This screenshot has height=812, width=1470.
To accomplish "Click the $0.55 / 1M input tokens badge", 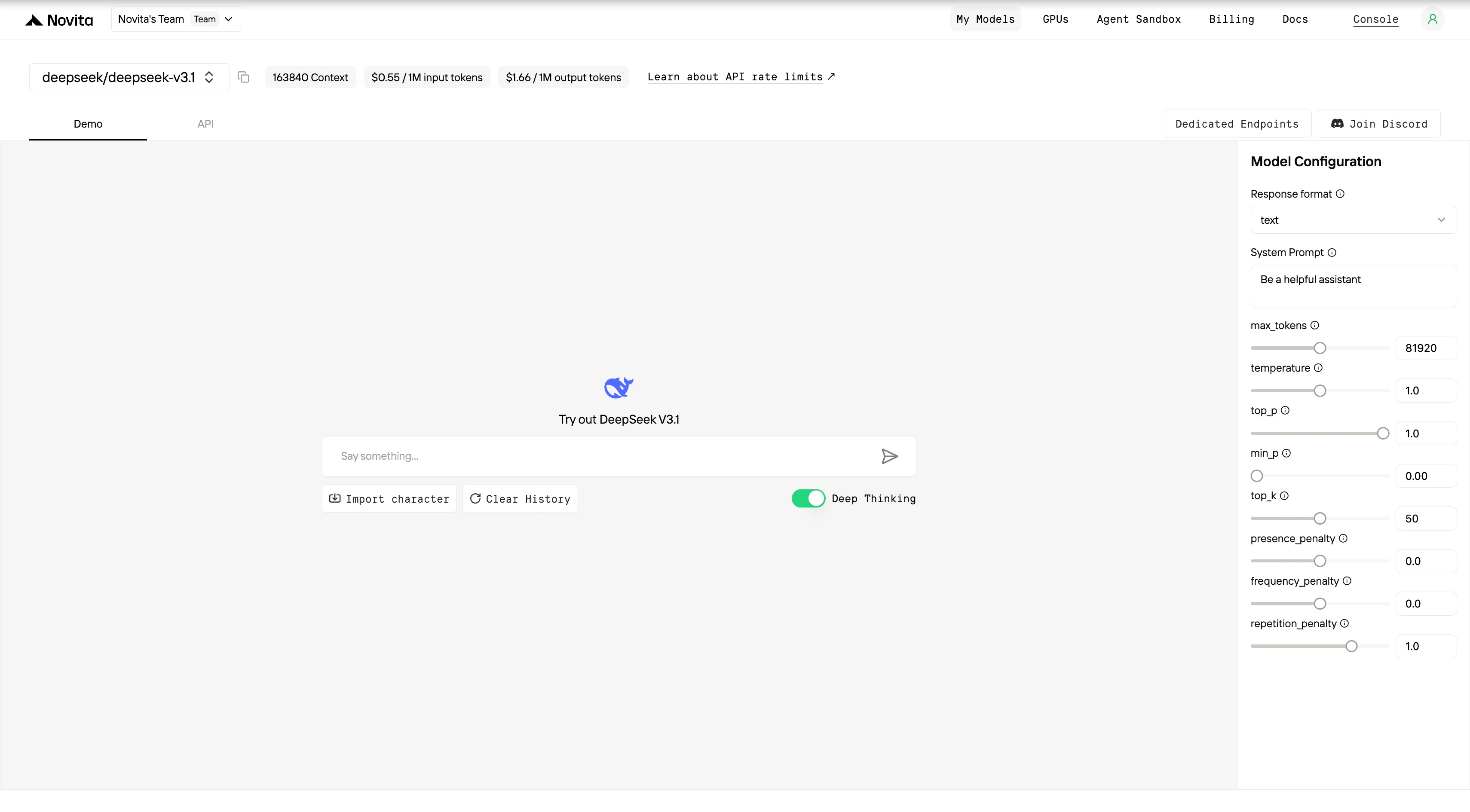I will tap(427, 77).
